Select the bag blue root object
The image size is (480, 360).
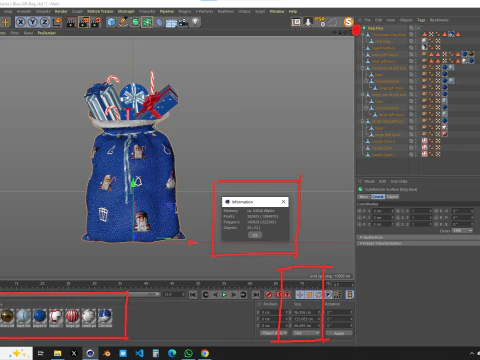click(375, 28)
